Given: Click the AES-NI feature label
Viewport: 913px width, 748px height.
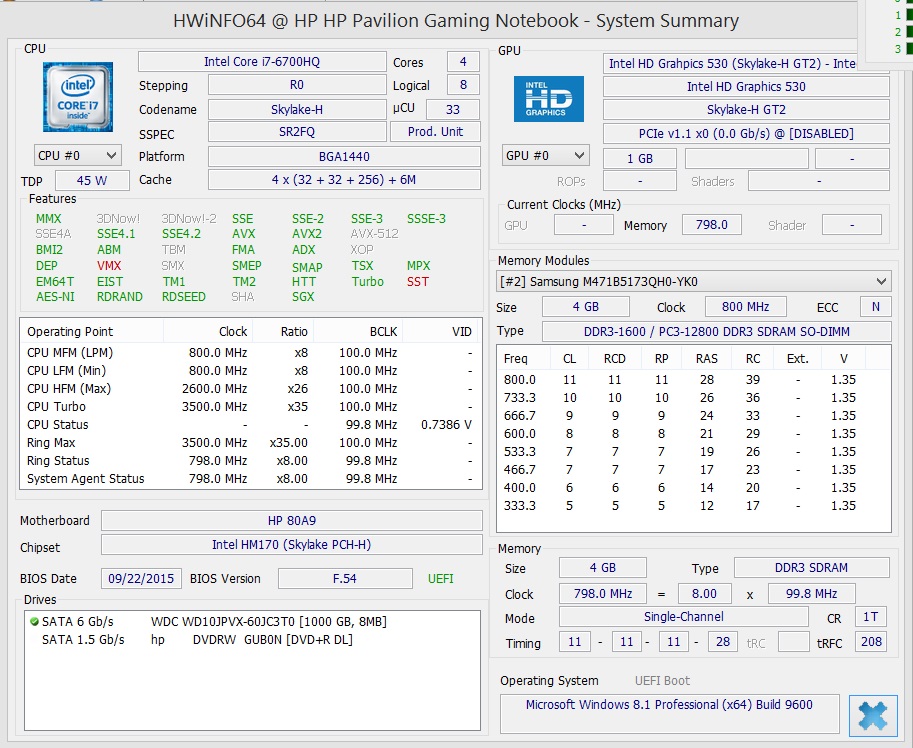Looking at the screenshot, I should tap(55, 297).
